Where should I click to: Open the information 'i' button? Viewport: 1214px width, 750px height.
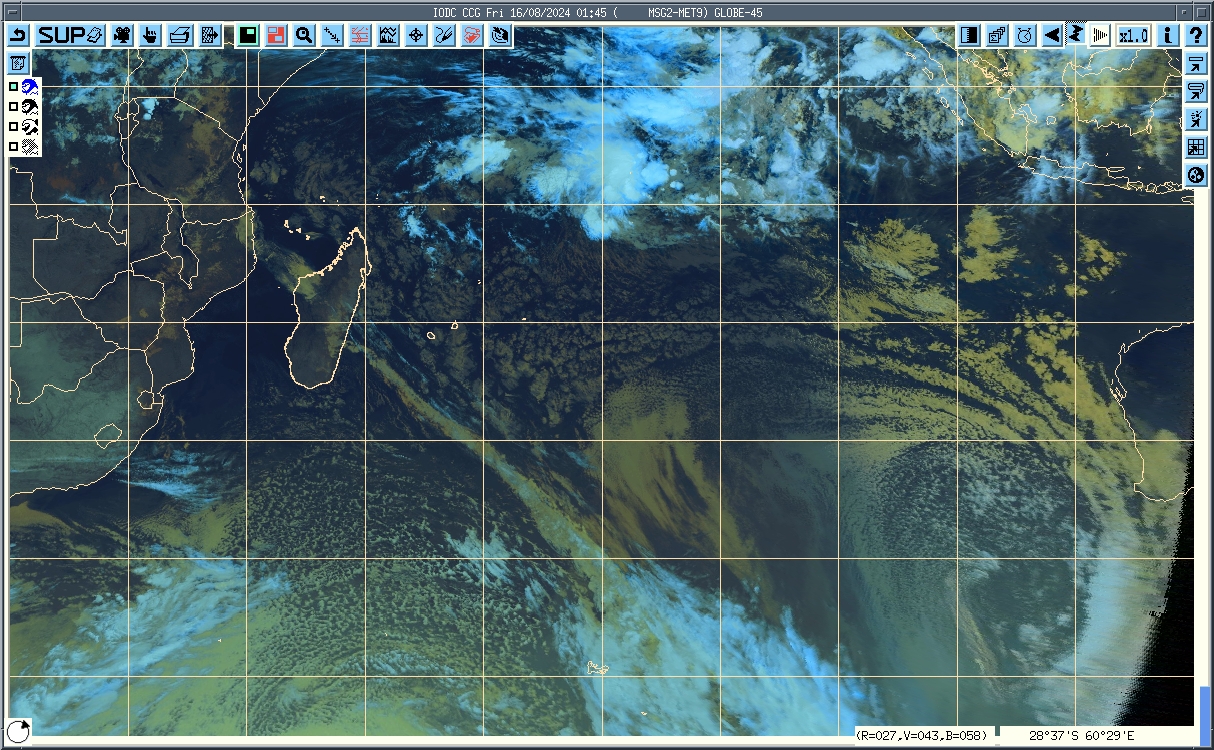1167,35
